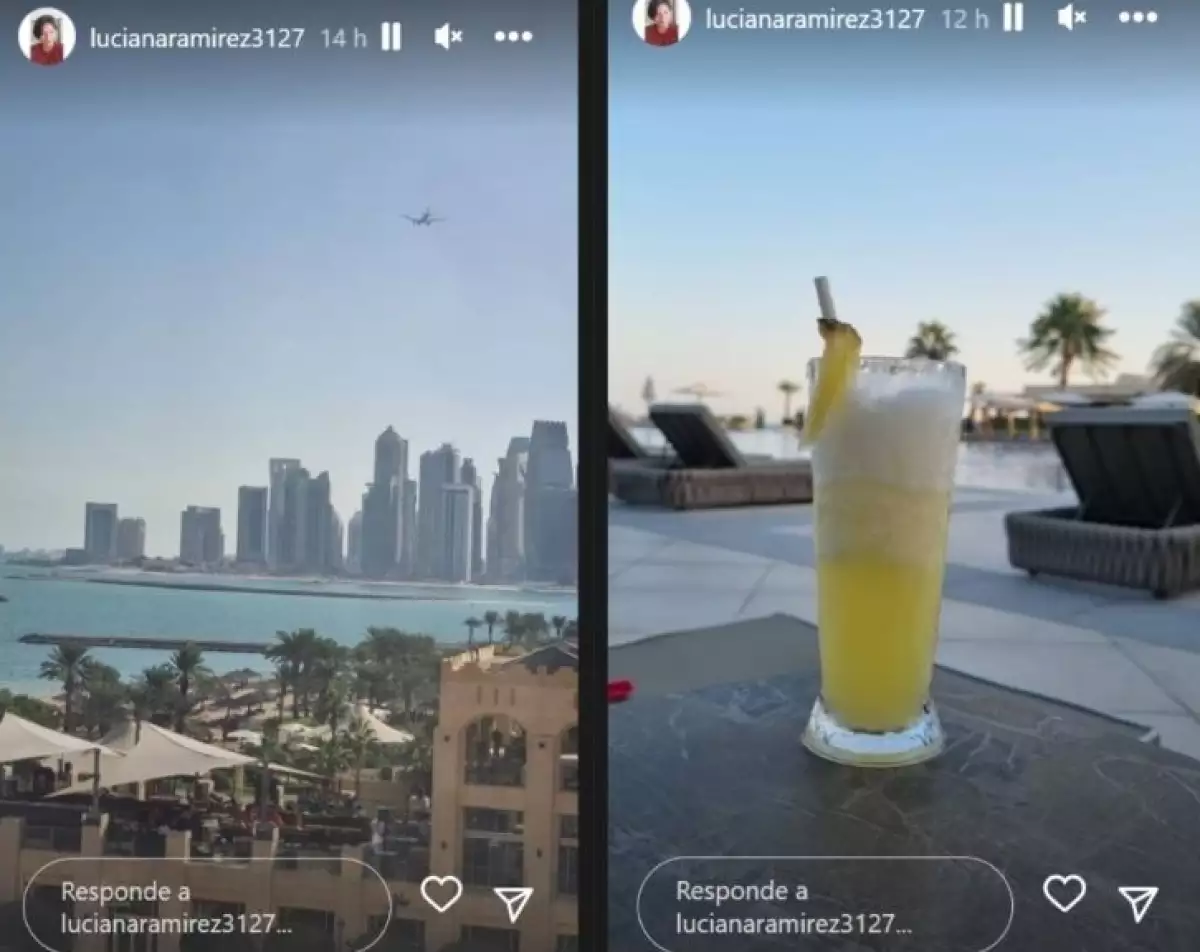Open the lucianaramirez3127 username on the left story
The width and height of the screenshot is (1200, 952).
(x=197, y=38)
